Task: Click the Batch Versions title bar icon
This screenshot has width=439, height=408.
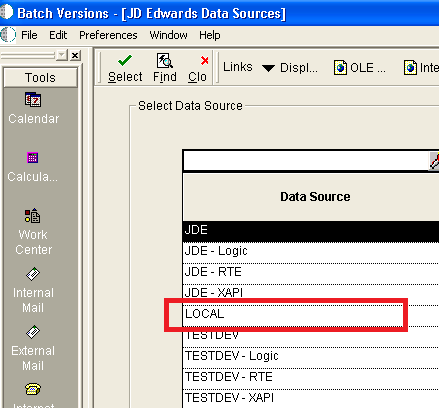Action: click(x=6, y=13)
